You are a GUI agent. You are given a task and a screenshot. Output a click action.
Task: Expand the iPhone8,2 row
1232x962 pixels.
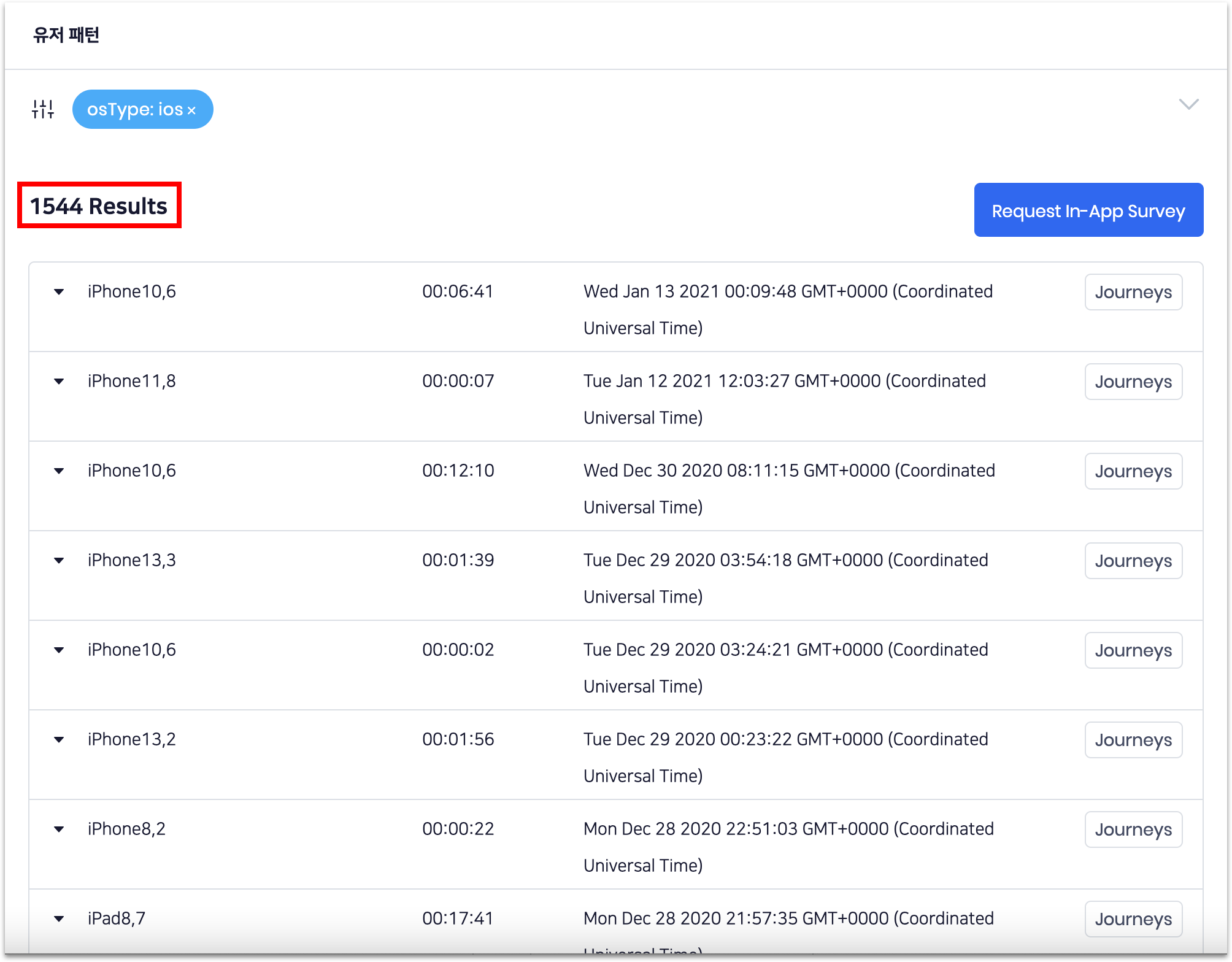[59, 829]
